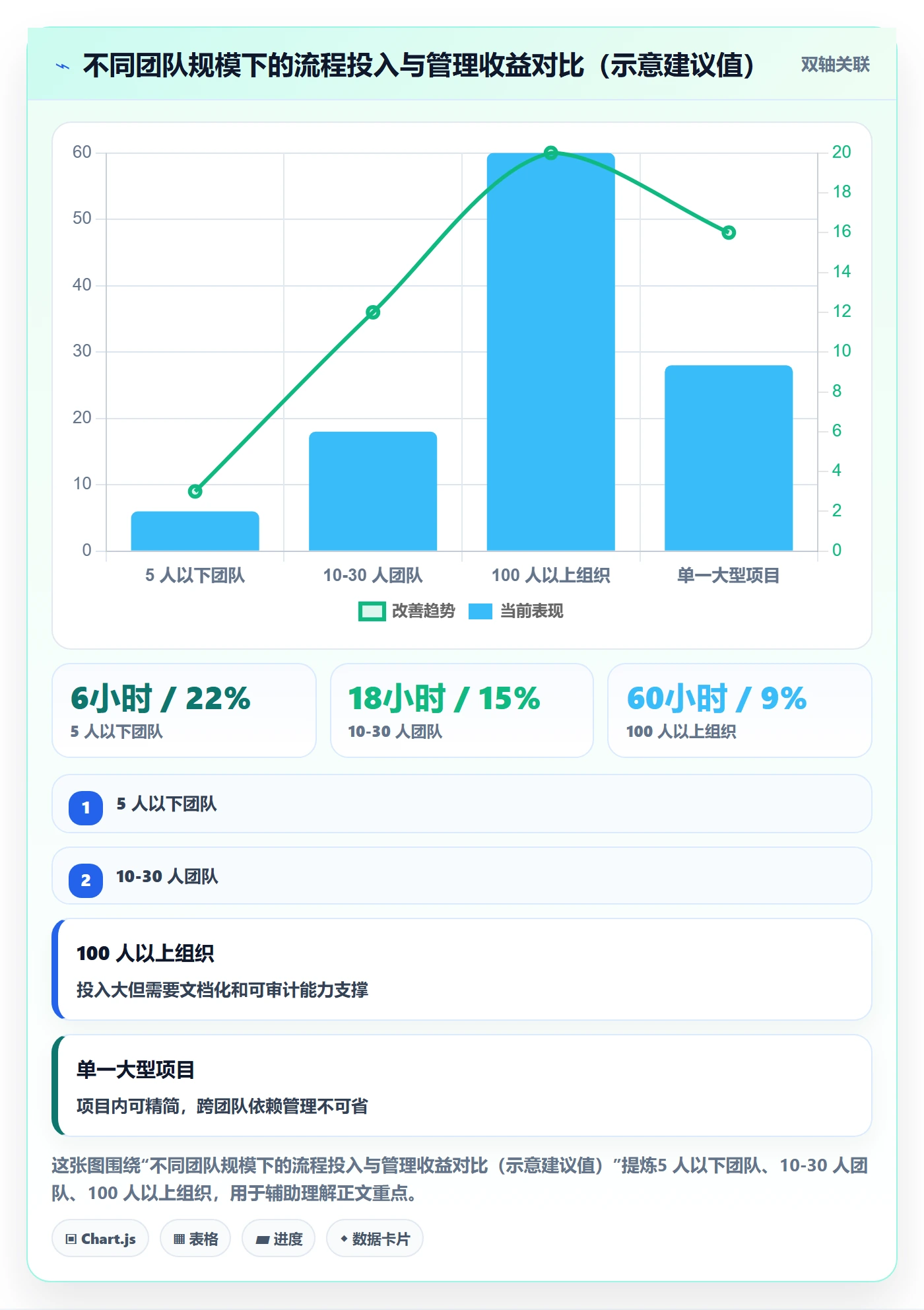This screenshot has height=1310, width=924.
Task: Open the 60小时 / 9% stat card
Action: point(740,710)
